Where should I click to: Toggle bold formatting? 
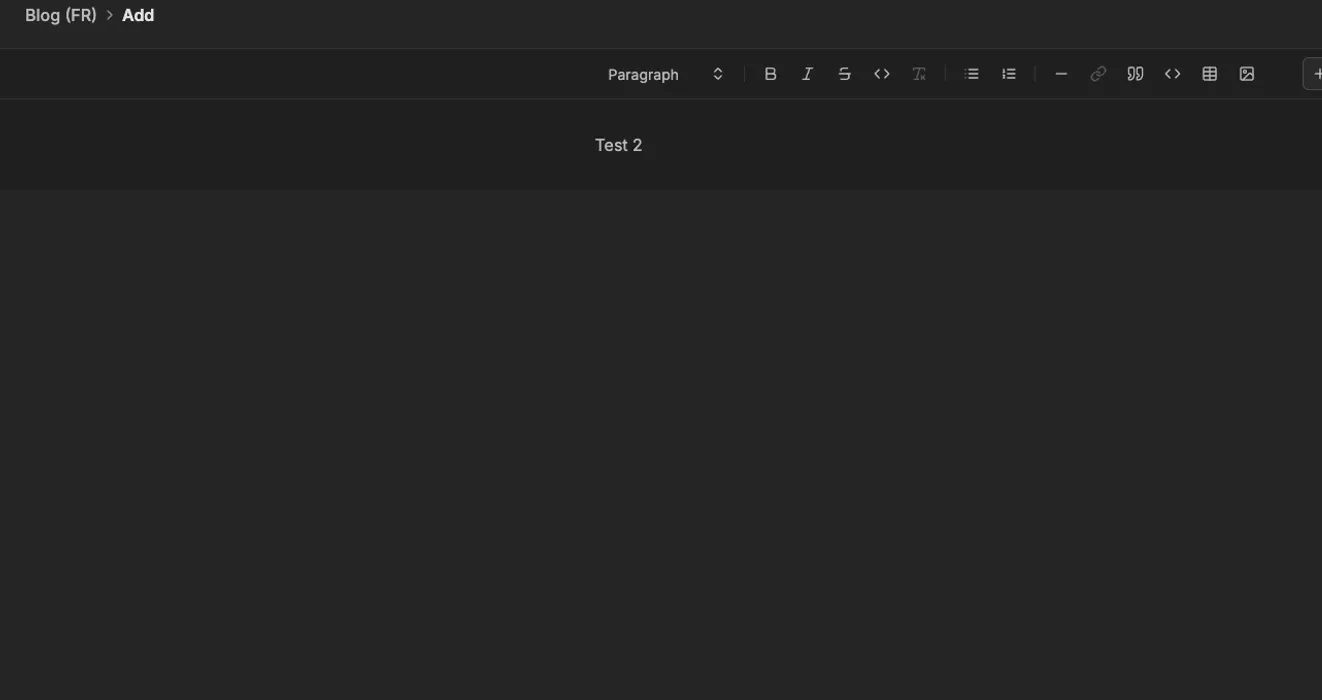[770, 74]
